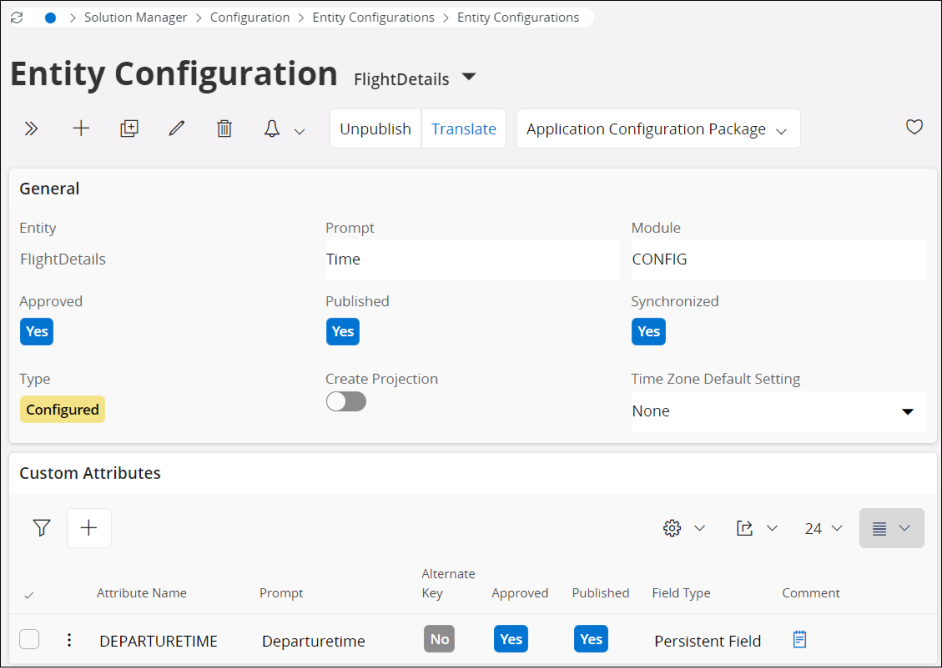The height and width of the screenshot is (668, 942).
Task: Open the DEPARTURETIME row three-dot menu
Action: point(69,640)
